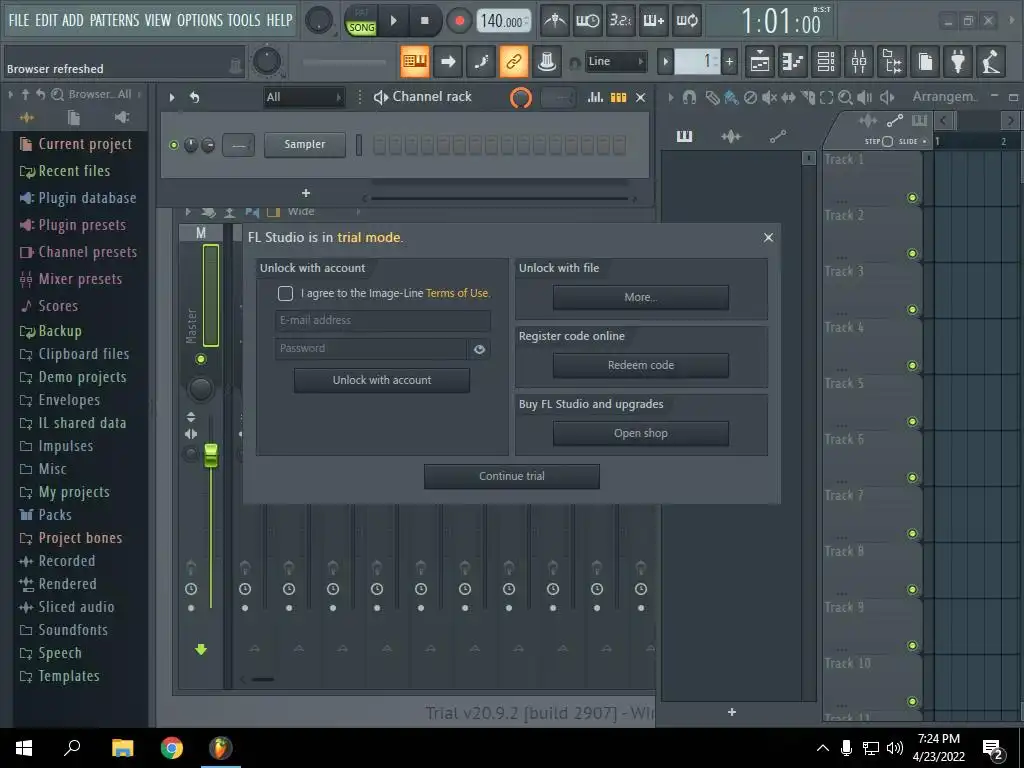Click the tempo 140.000 field
The width and height of the screenshot is (1024, 768).
pos(504,21)
